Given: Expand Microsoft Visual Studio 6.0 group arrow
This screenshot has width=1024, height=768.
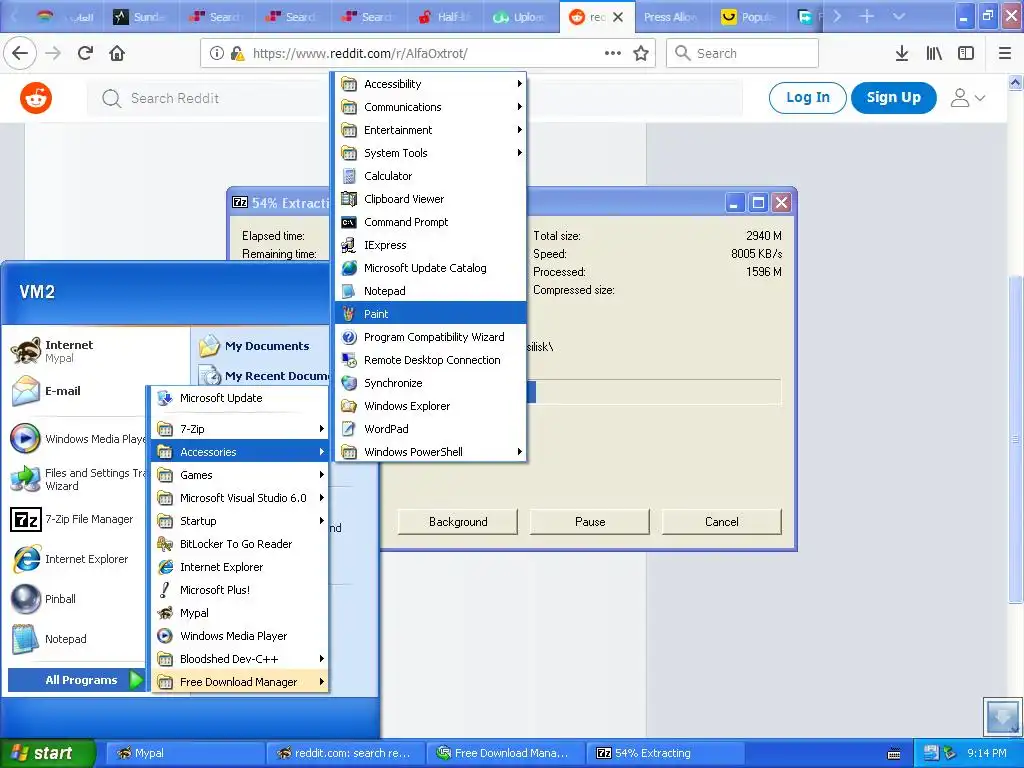Looking at the screenshot, I should click(x=321, y=498).
